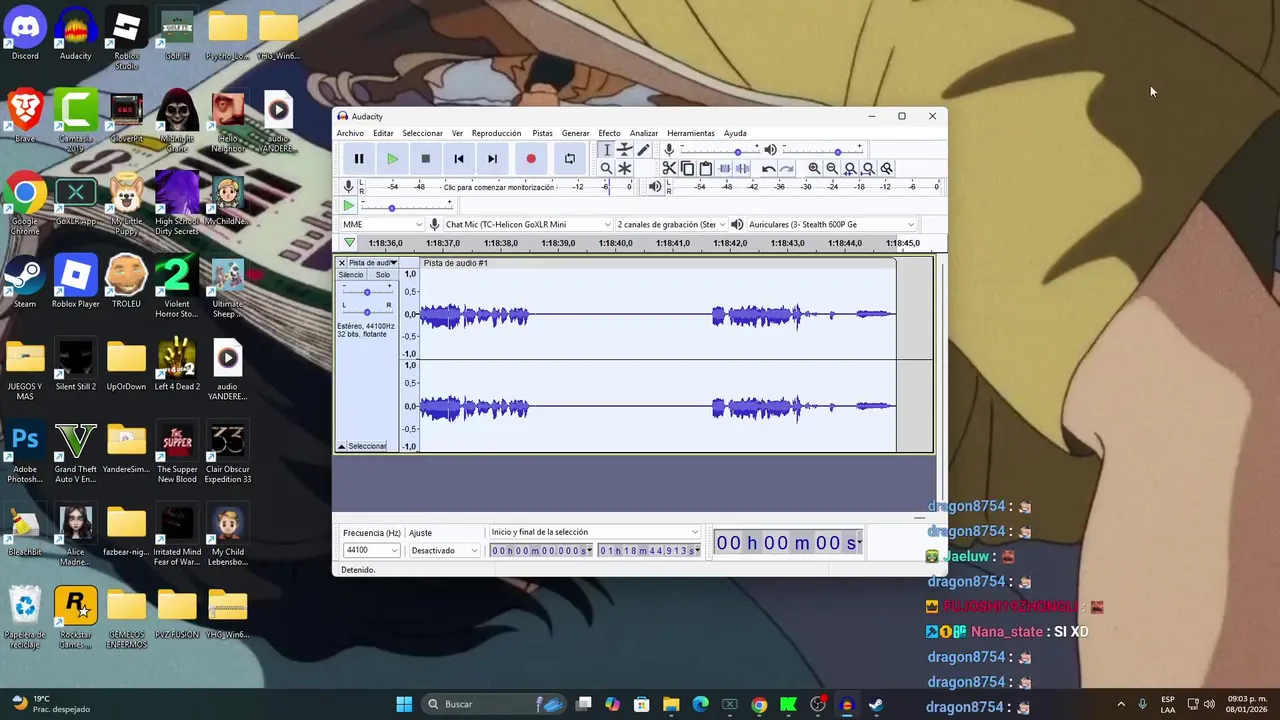Fit selection to window width

click(850, 168)
